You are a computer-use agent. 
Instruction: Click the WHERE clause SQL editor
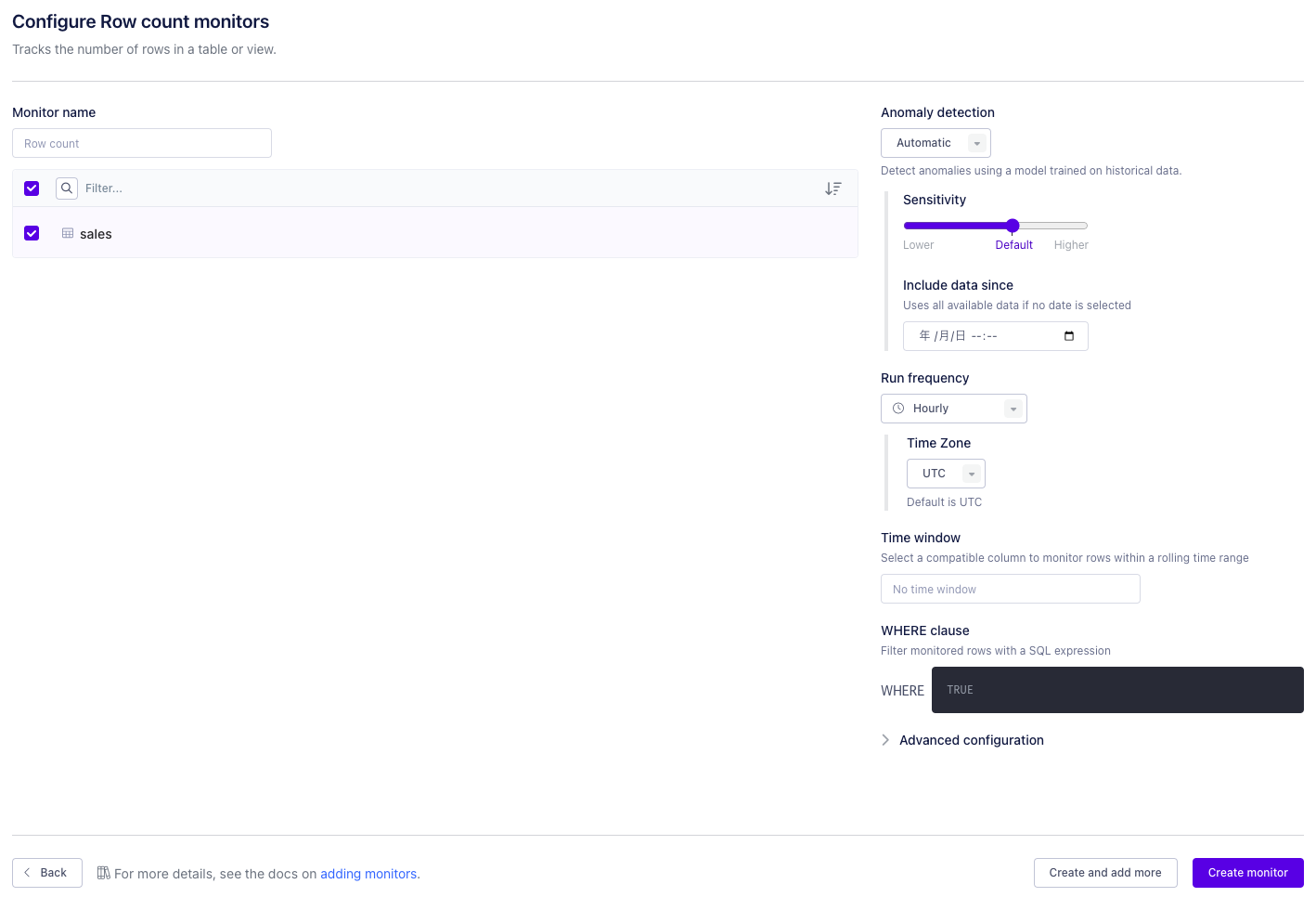point(1117,690)
